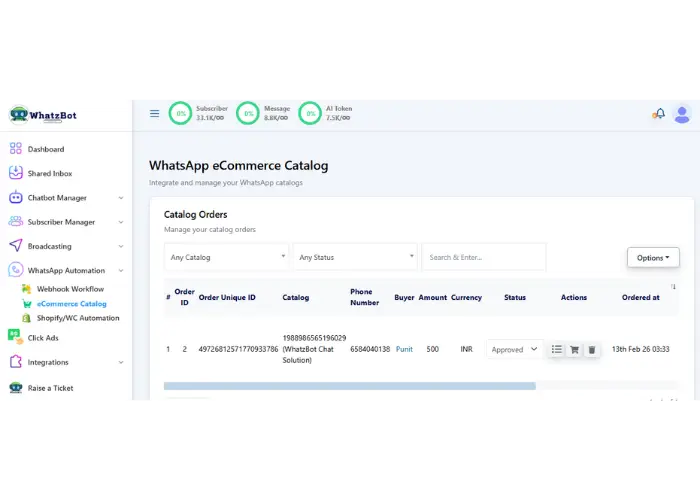Delete the order with trash icon
The width and height of the screenshot is (700, 500).
click(591, 349)
